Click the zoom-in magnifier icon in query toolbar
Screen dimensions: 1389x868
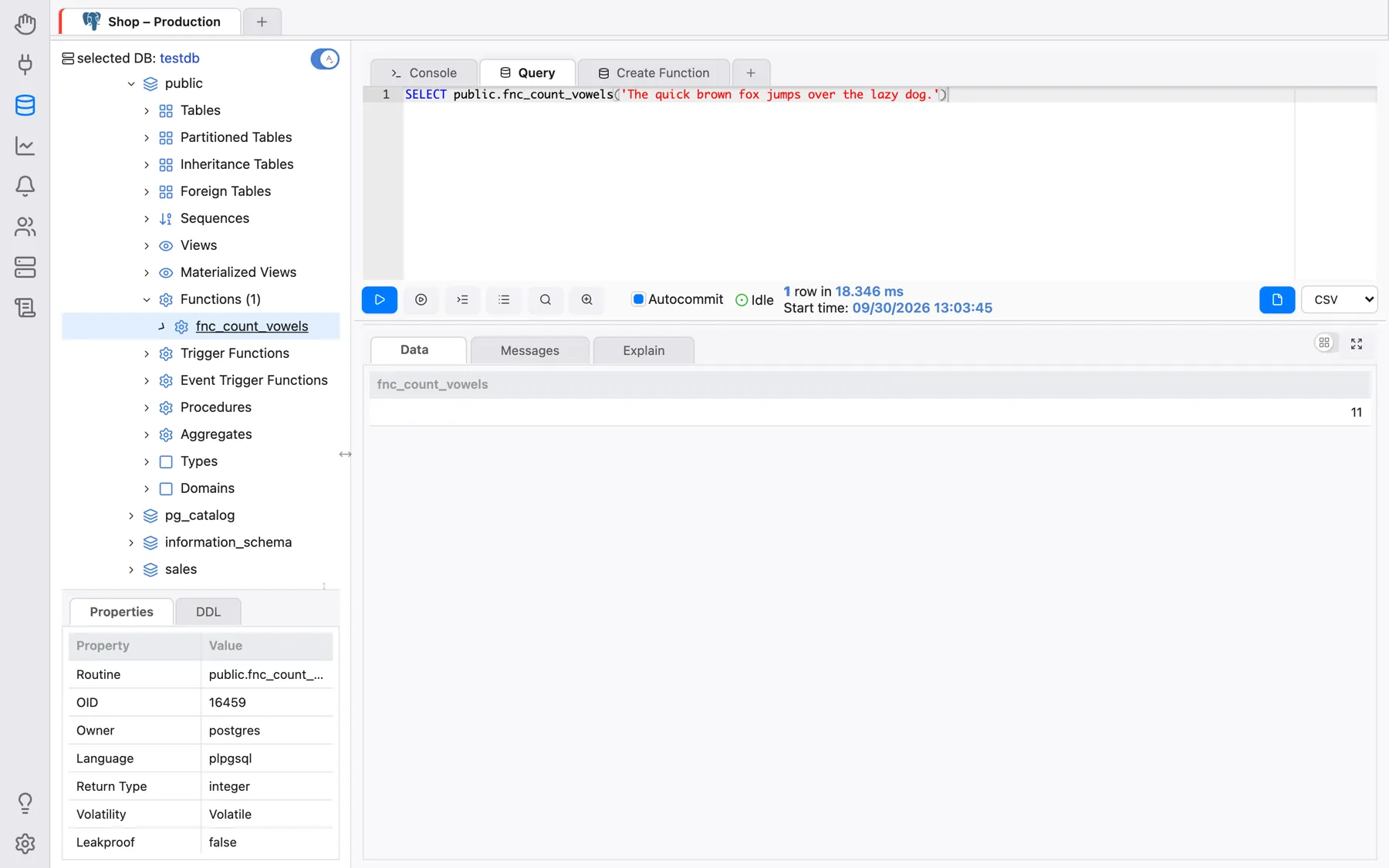tap(587, 299)
